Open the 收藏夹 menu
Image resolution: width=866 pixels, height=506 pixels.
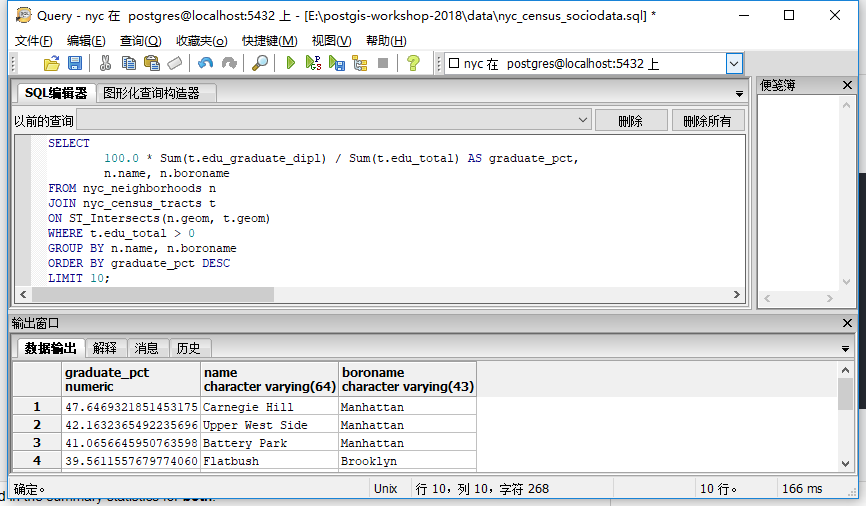pos(202,41)
